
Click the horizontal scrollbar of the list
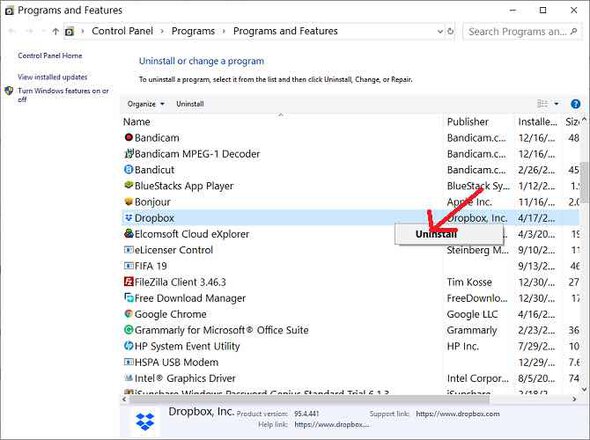309,399
